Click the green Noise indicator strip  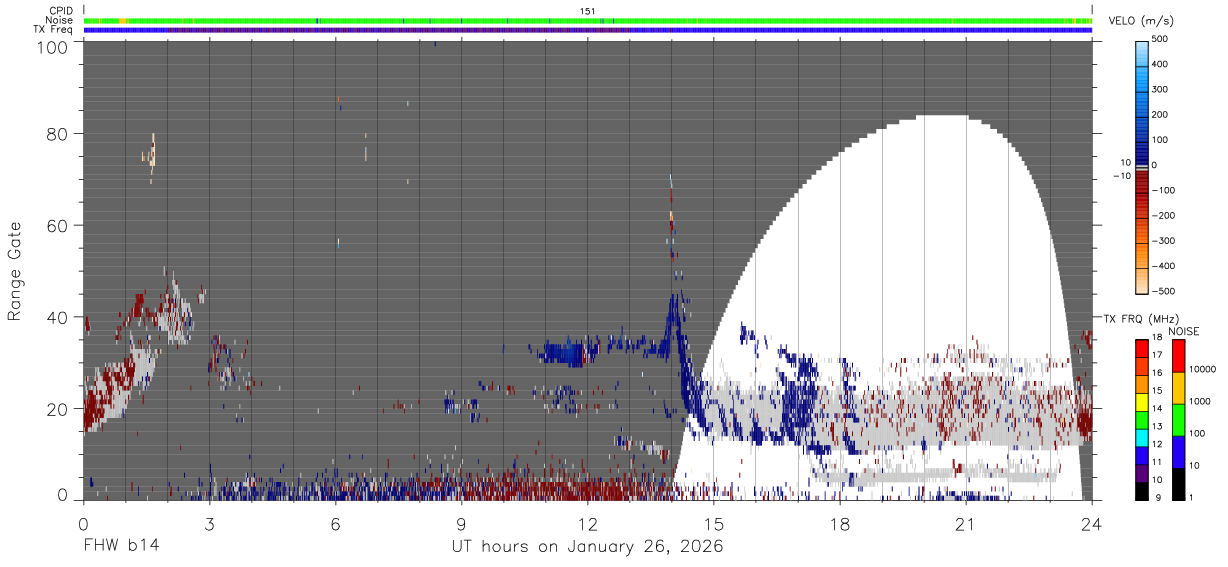588,20
